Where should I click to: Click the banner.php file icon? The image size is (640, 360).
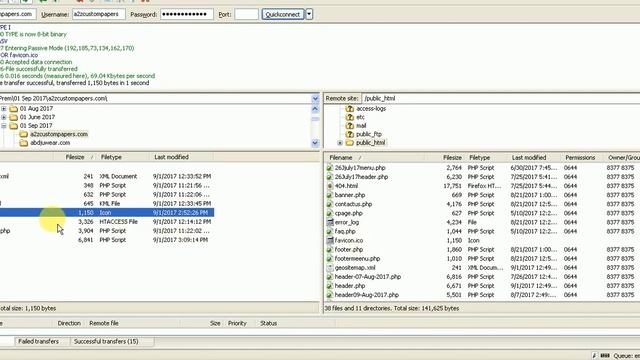coord(330,195)
